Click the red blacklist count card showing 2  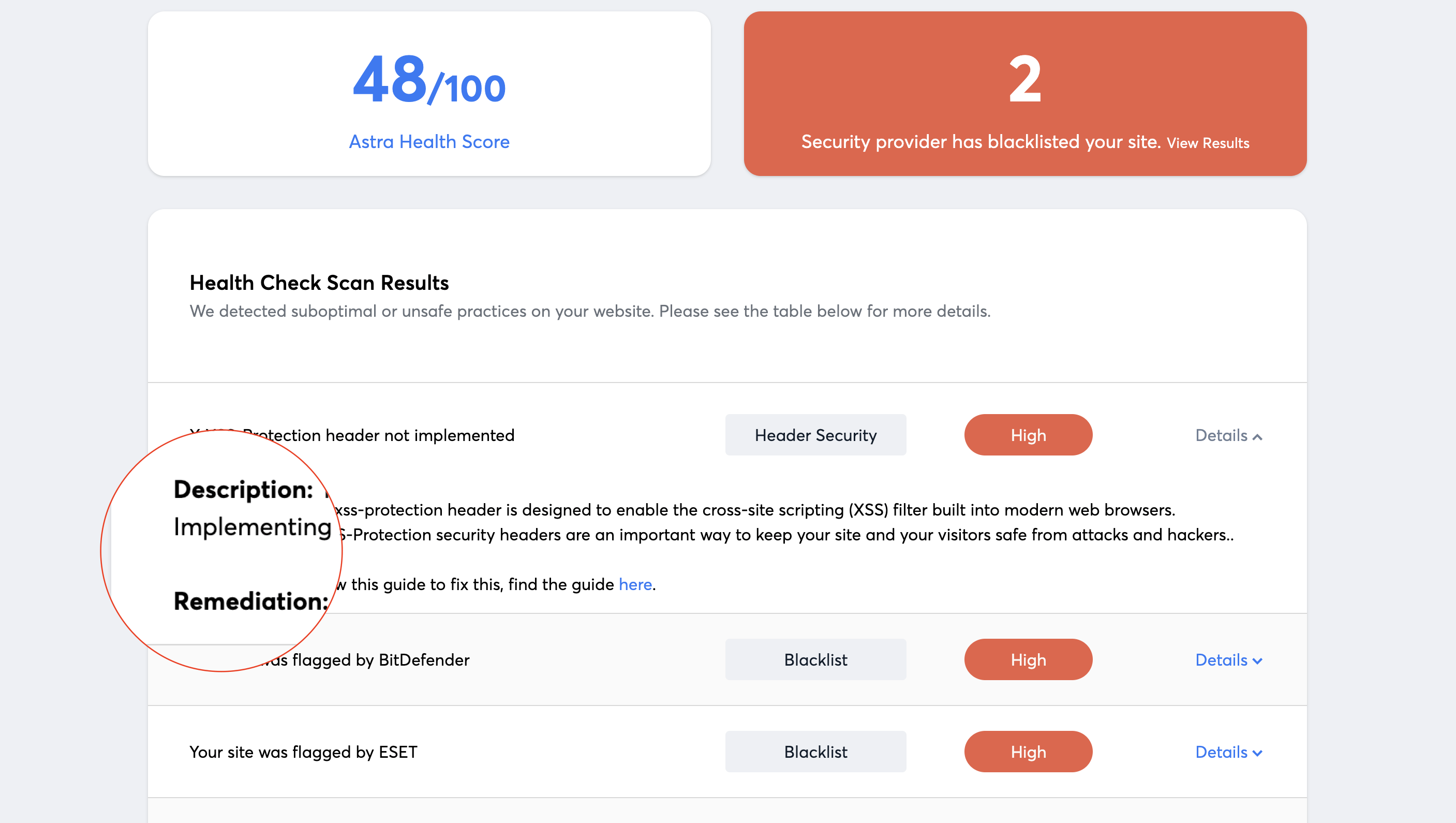pyautogui.click(x=1025, y=93)
